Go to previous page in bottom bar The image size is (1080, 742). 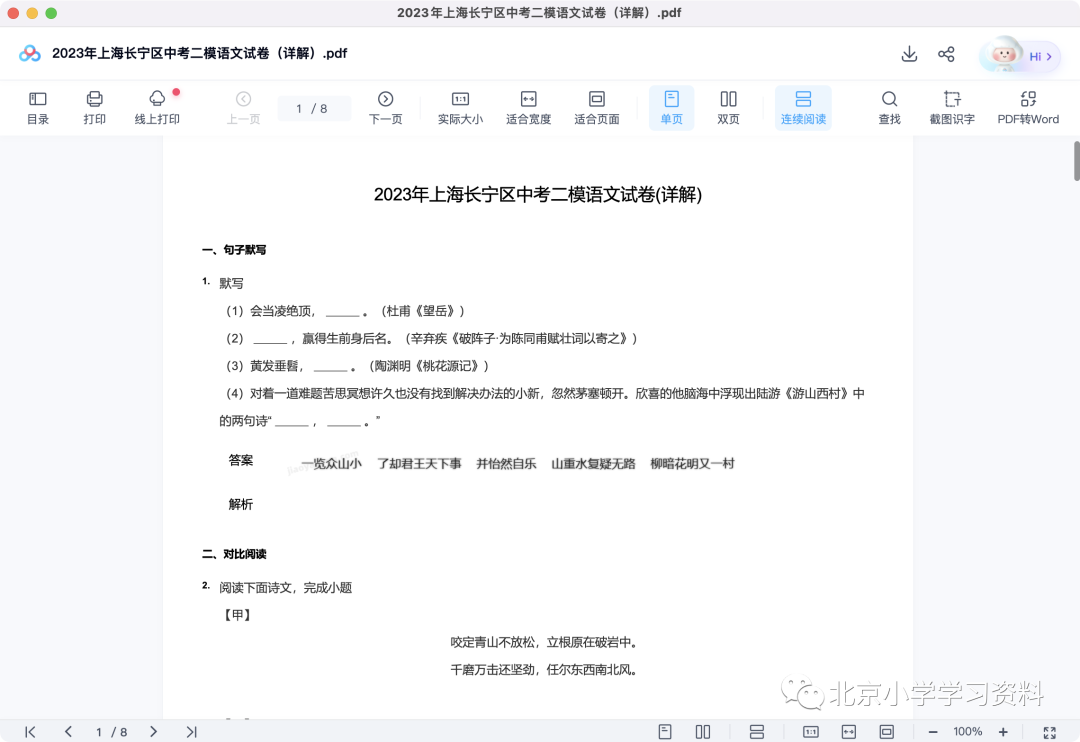pyautogui.click(x=68, y=732)
